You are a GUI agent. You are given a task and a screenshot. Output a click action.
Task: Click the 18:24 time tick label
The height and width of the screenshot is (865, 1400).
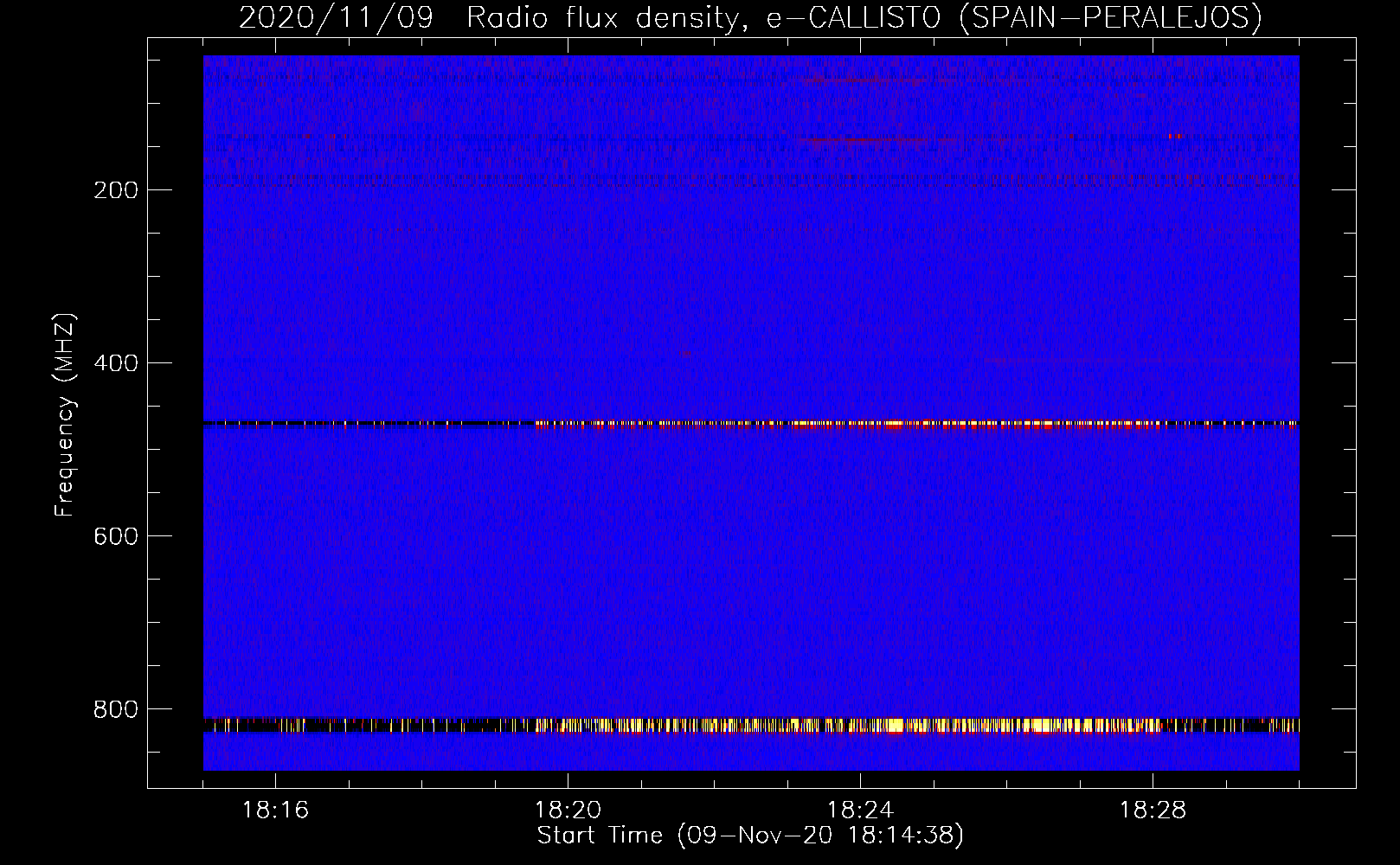860,811
